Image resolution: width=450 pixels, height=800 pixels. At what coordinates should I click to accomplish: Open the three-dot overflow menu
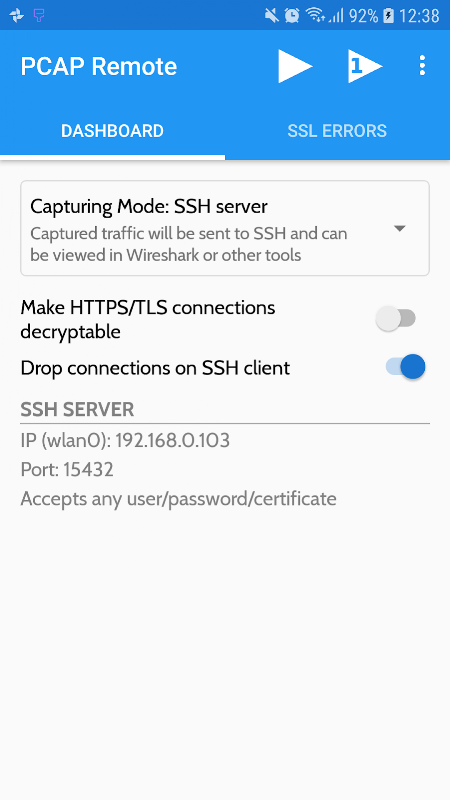[422, 66]
